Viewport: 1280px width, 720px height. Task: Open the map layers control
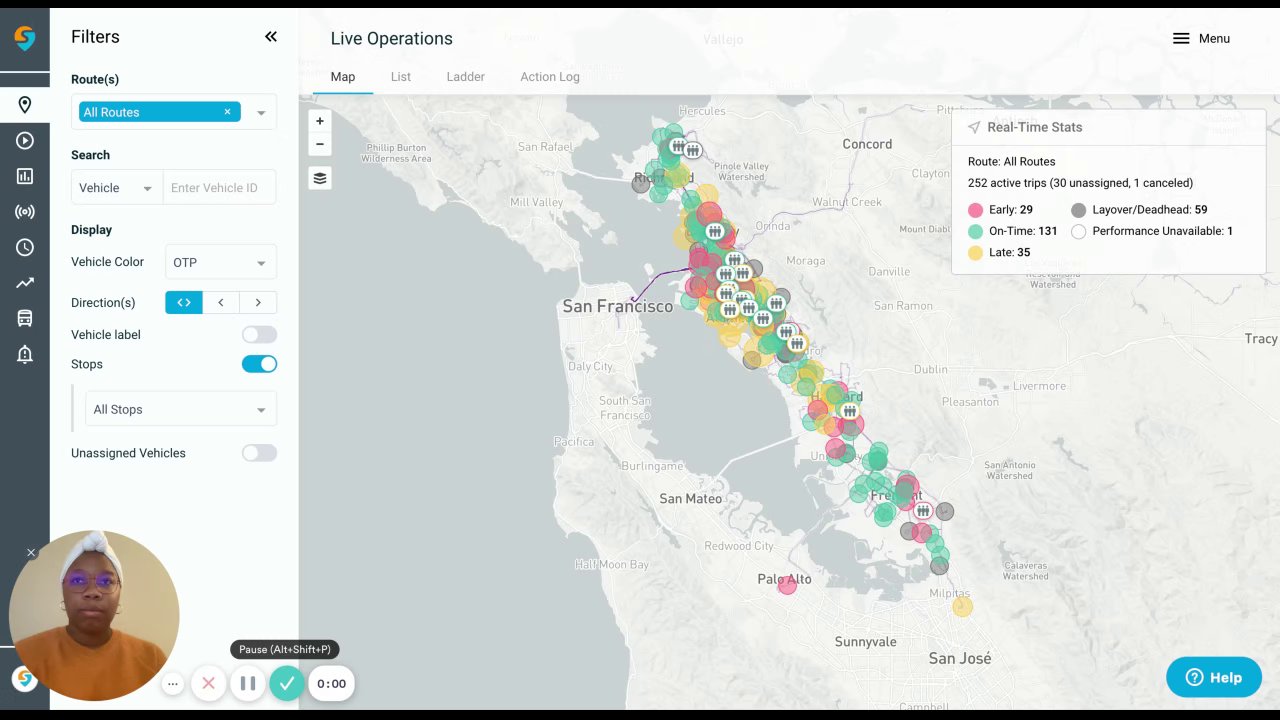[x=320, y=178]
